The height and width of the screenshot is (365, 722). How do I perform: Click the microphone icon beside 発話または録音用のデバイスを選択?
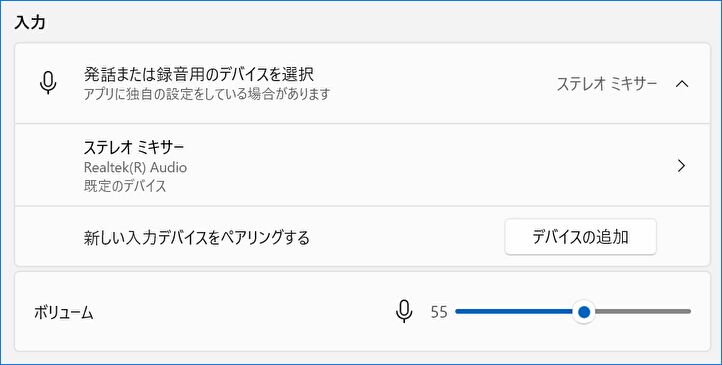coord(48,84)
